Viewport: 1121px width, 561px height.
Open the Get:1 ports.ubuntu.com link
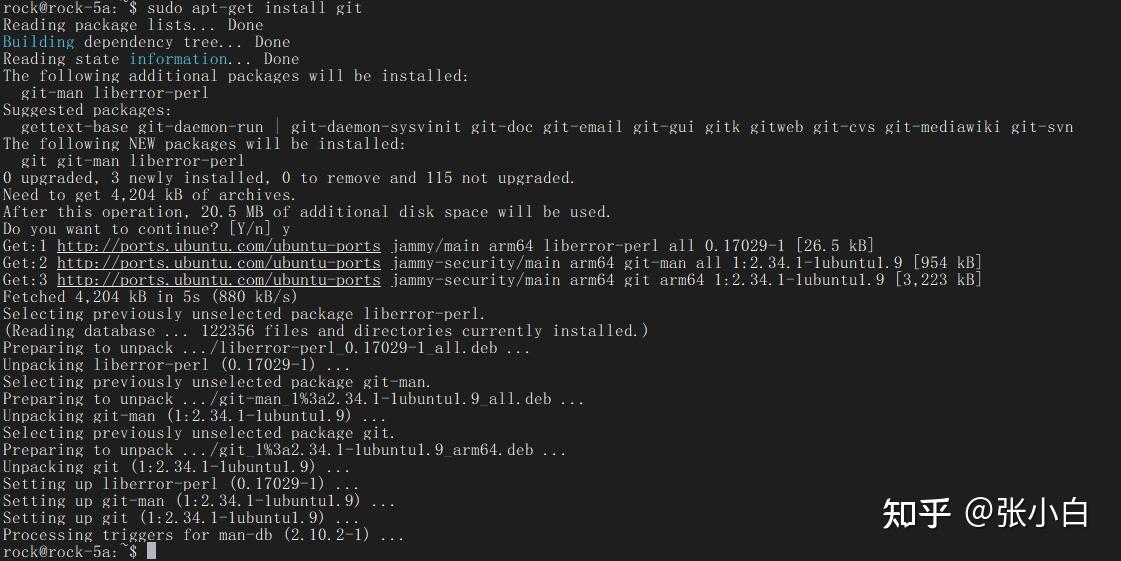pyautogui.click(x=219, y=246)
